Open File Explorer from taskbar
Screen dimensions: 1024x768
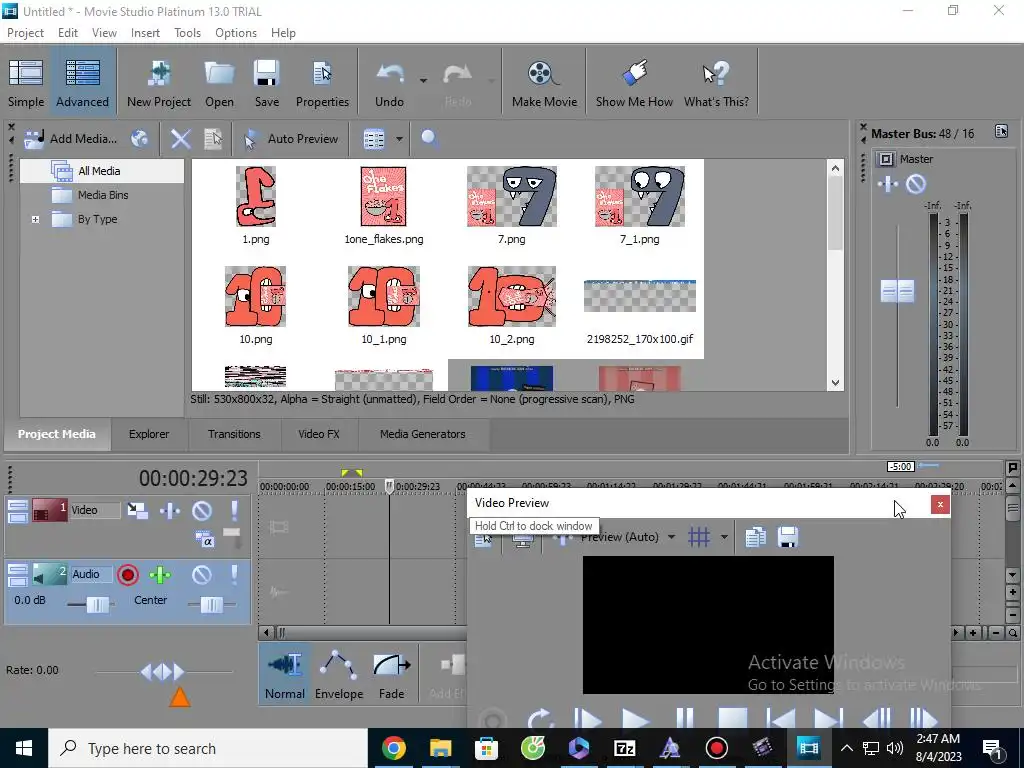[440, 748]
